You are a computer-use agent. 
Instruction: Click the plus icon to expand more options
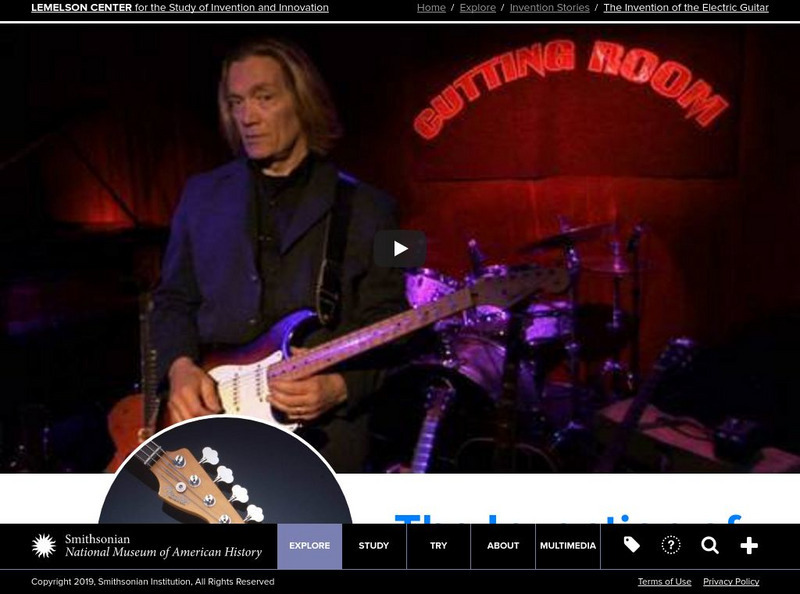(747, 546)
